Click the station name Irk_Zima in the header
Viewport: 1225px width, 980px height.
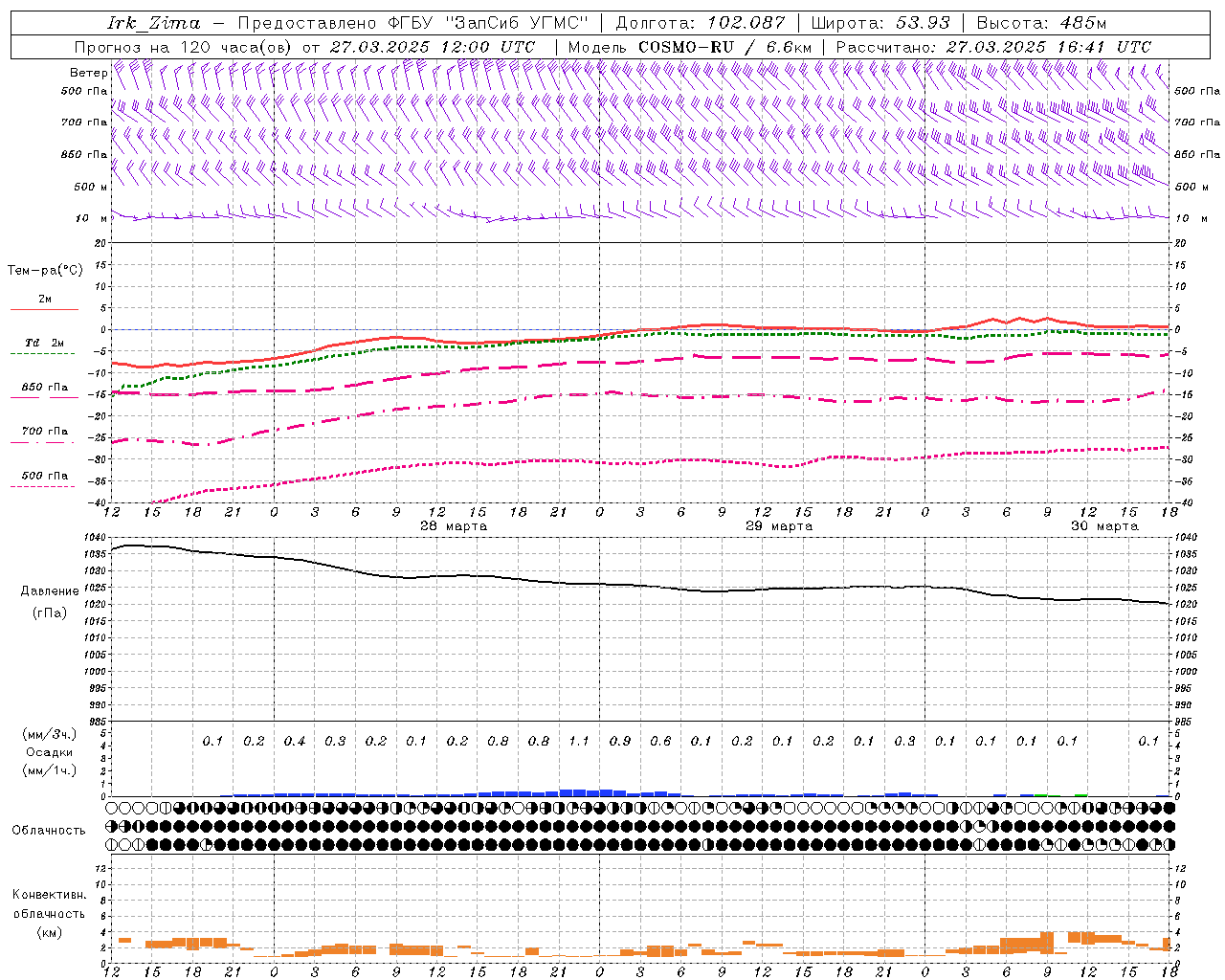[154, 23]
